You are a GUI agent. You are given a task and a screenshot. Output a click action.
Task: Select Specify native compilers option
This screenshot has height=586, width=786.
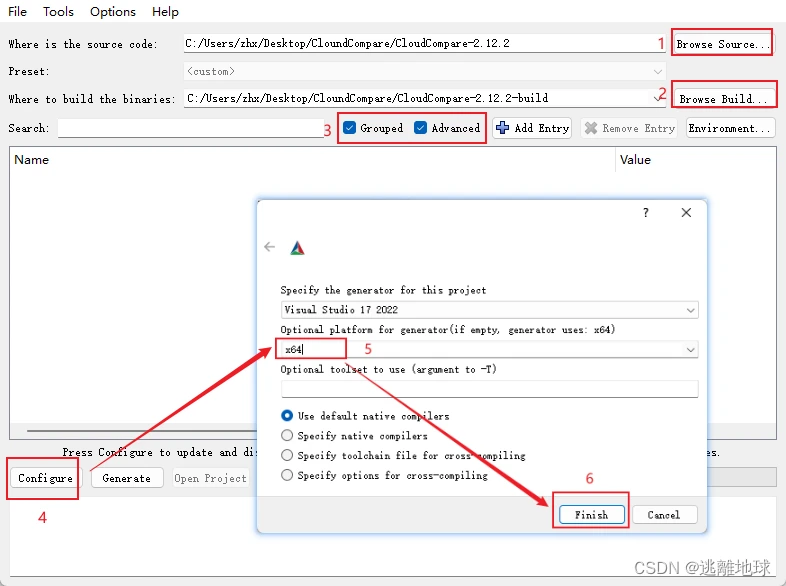coord(287,435)
